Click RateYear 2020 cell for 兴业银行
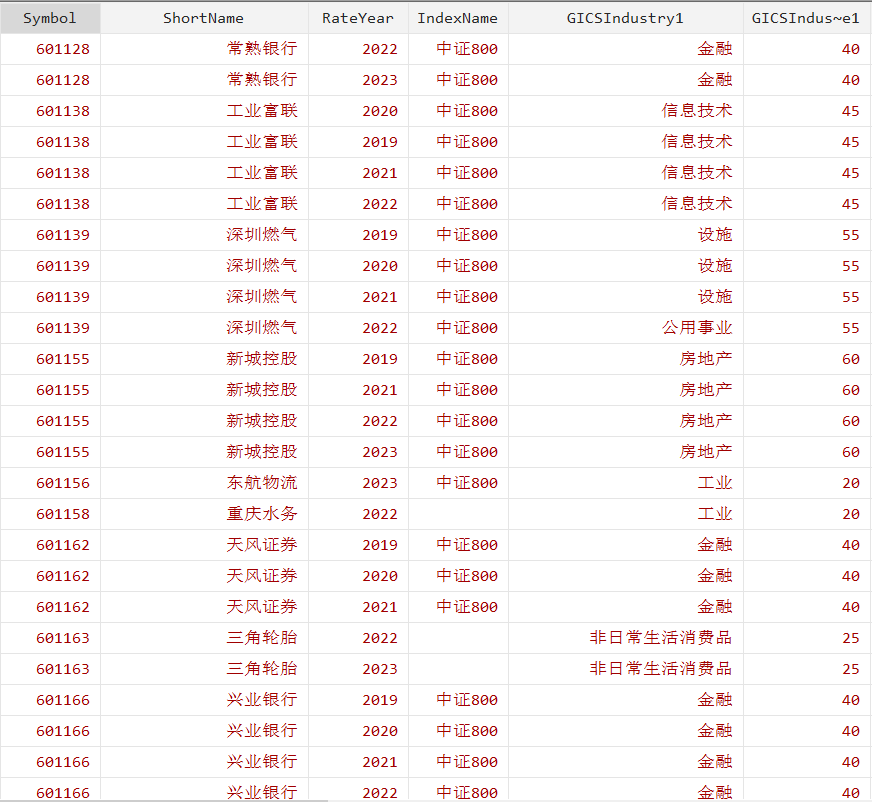Viewport: 872px width, 802px height. 358,731
